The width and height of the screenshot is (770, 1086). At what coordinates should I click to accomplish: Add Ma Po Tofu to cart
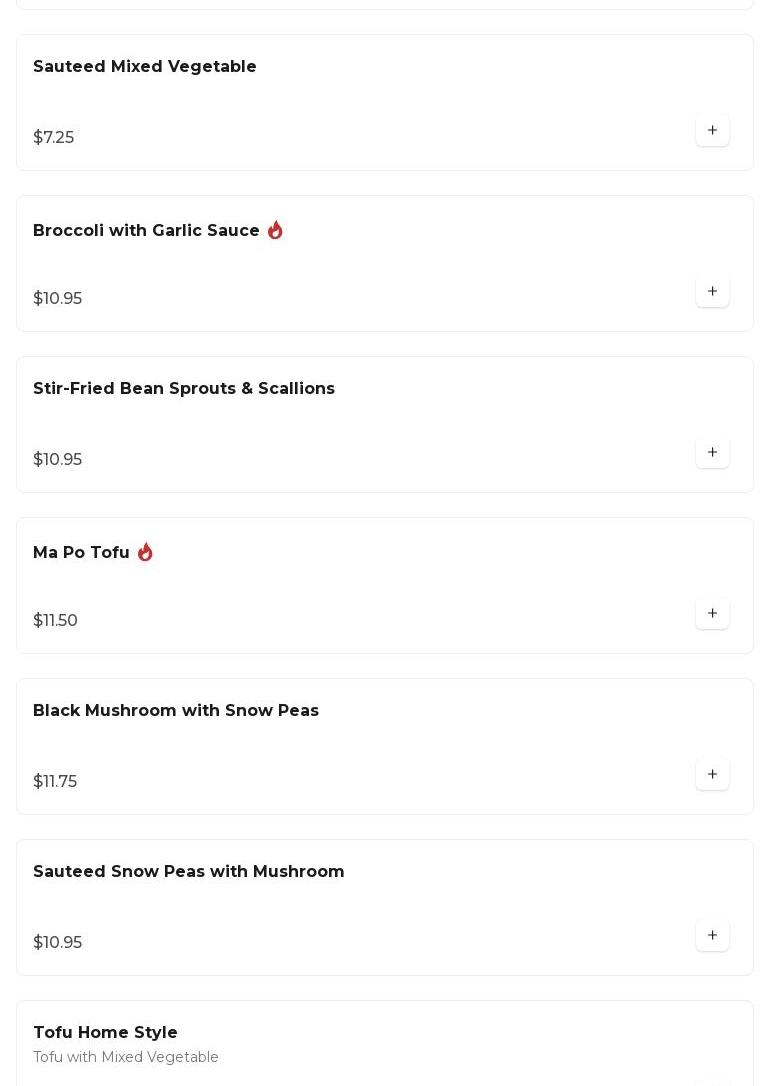[x=712, y=614]
